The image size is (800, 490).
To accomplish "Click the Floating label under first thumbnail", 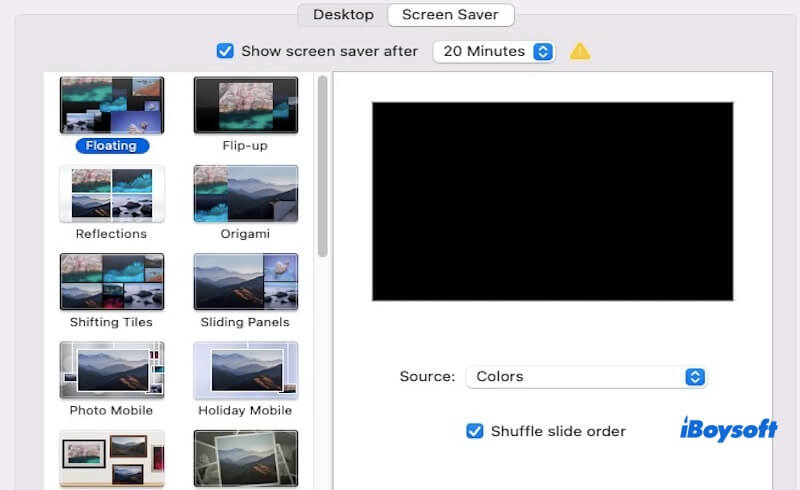I will pos(111,146).
